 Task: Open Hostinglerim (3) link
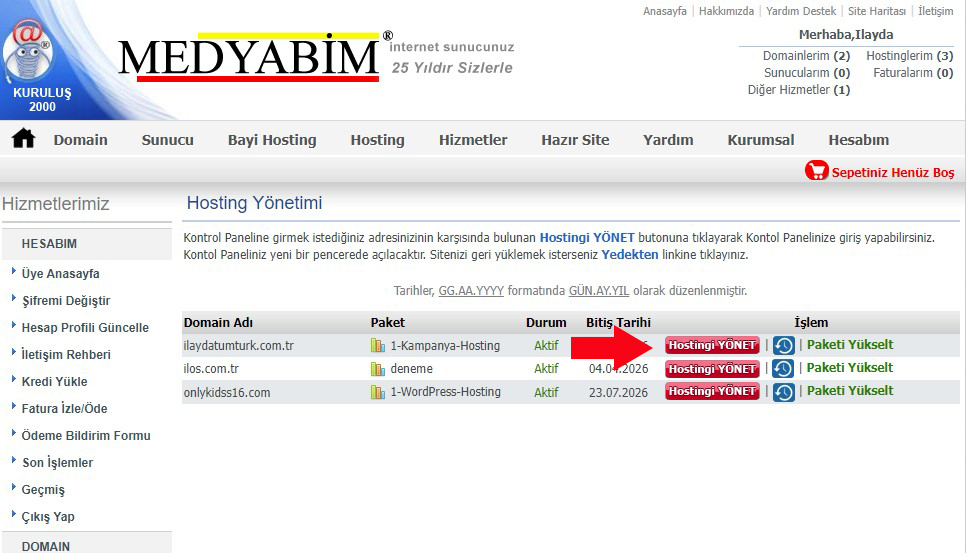tap(910, 56)
